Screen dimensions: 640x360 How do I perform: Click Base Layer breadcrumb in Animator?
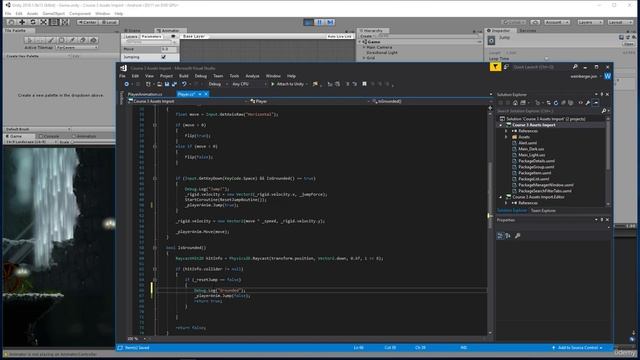click(194, 36)
